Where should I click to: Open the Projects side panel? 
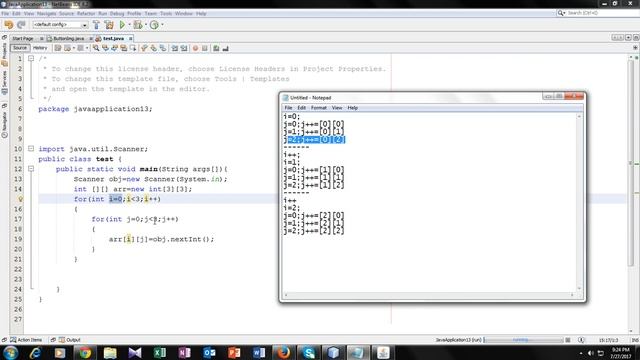tap(4, 54)
